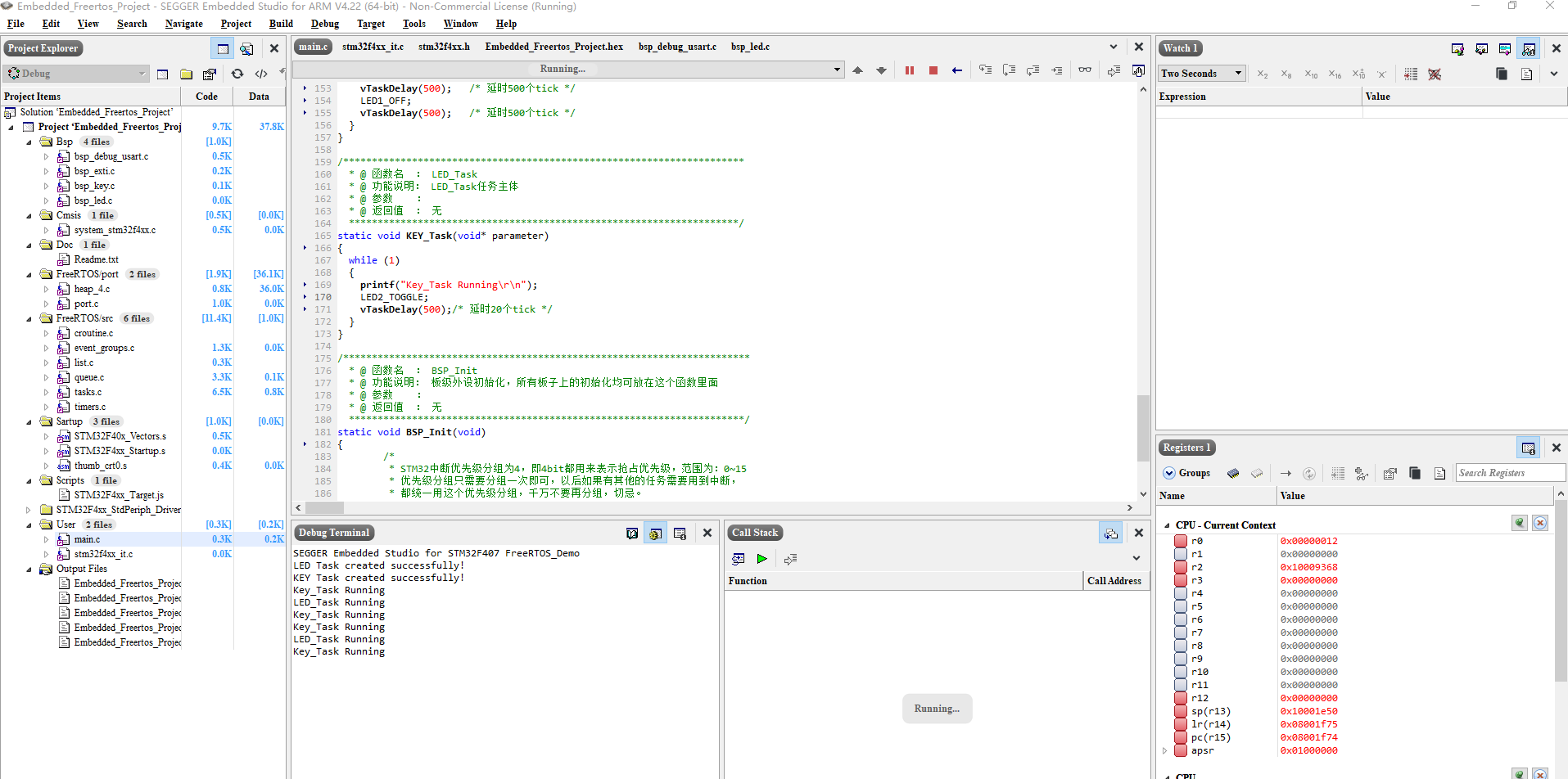Image resolution: width=1568 pixels, height=779 pixels.
Task: Select Readme.txt in the Doc folder
Action: pos(96,259)
